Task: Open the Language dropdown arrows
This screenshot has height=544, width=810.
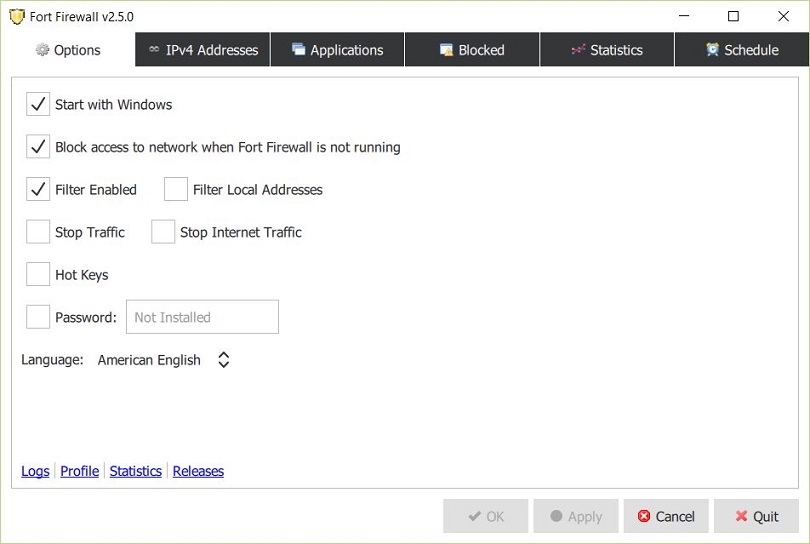Action: coord(223,360)
